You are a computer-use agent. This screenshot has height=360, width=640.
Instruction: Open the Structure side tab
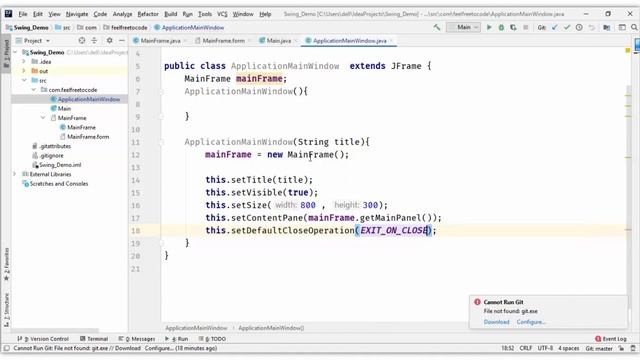click(x=6, y=309)
